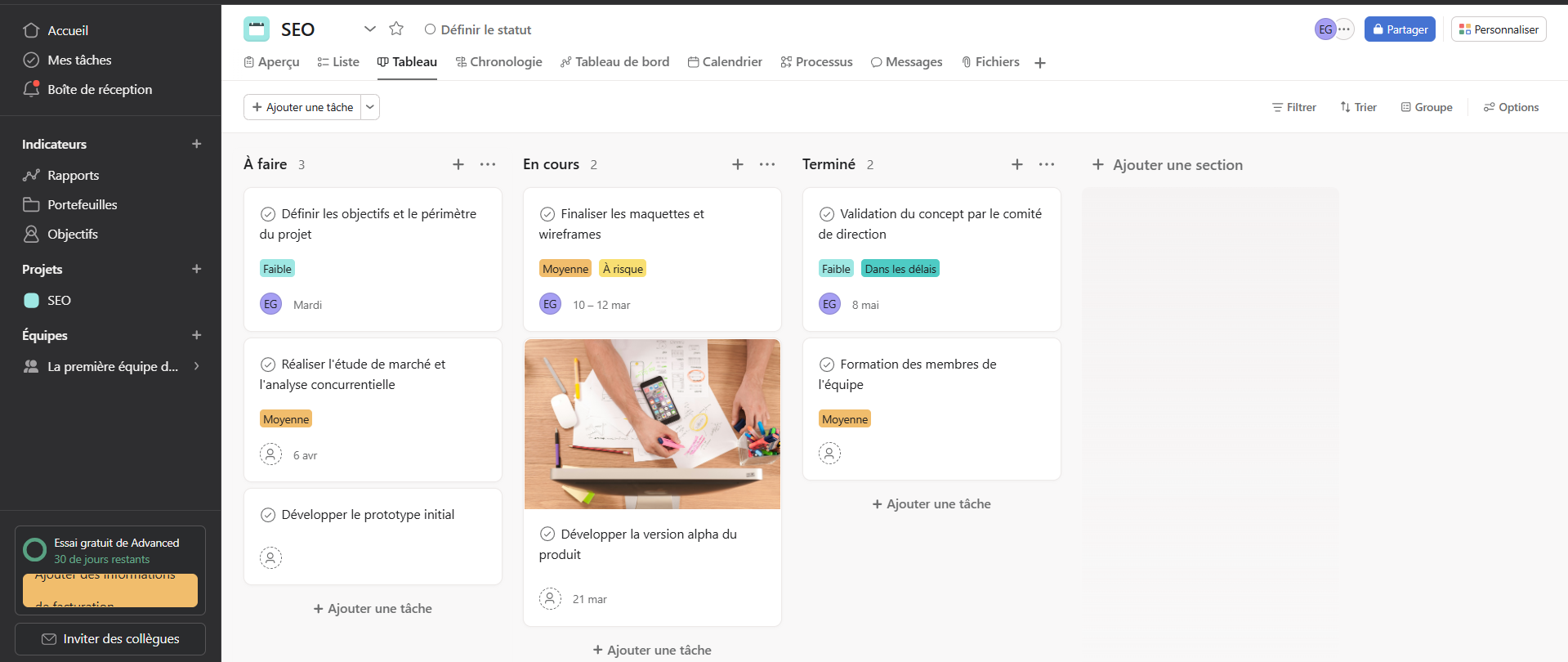This screenshot has width=1568, height=662.
Task: Click the Ajouter une tâche toolbar button
Action: point(302,107)
